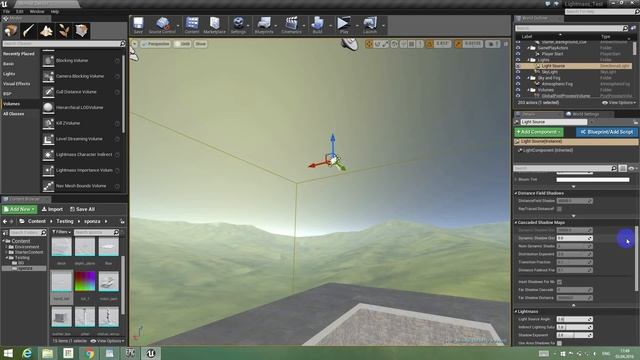Toggle Use Area Shadows checkbox

pos(559,343)
